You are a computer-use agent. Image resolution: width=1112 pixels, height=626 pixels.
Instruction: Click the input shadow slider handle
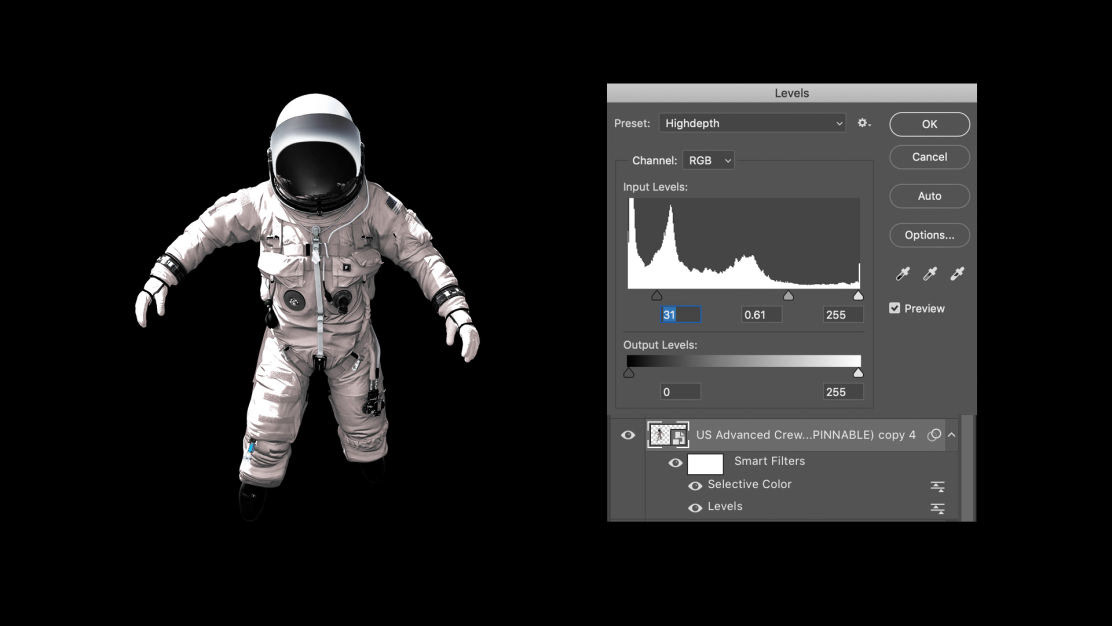pos(657,296)
